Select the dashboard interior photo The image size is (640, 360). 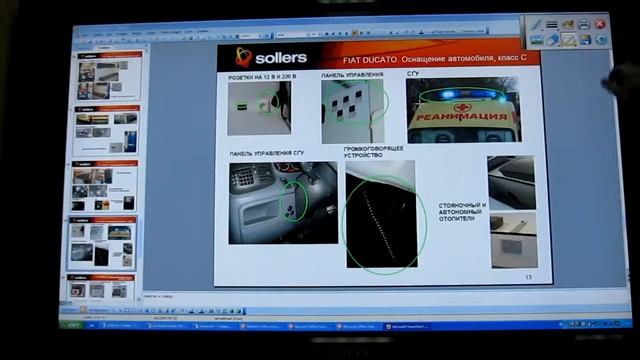[283, 203]
